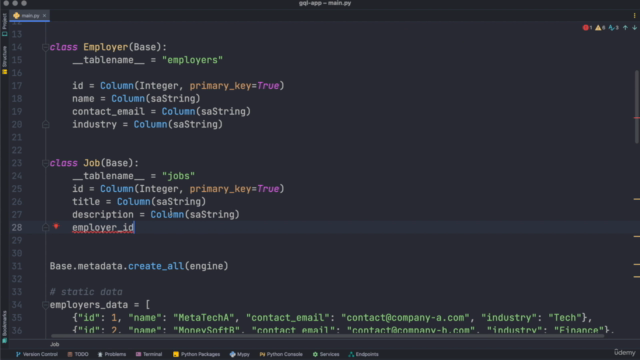This screenshot has width=640, height=360.
Task: Open the Python Console tool window
Action: [x=281, y=354]
